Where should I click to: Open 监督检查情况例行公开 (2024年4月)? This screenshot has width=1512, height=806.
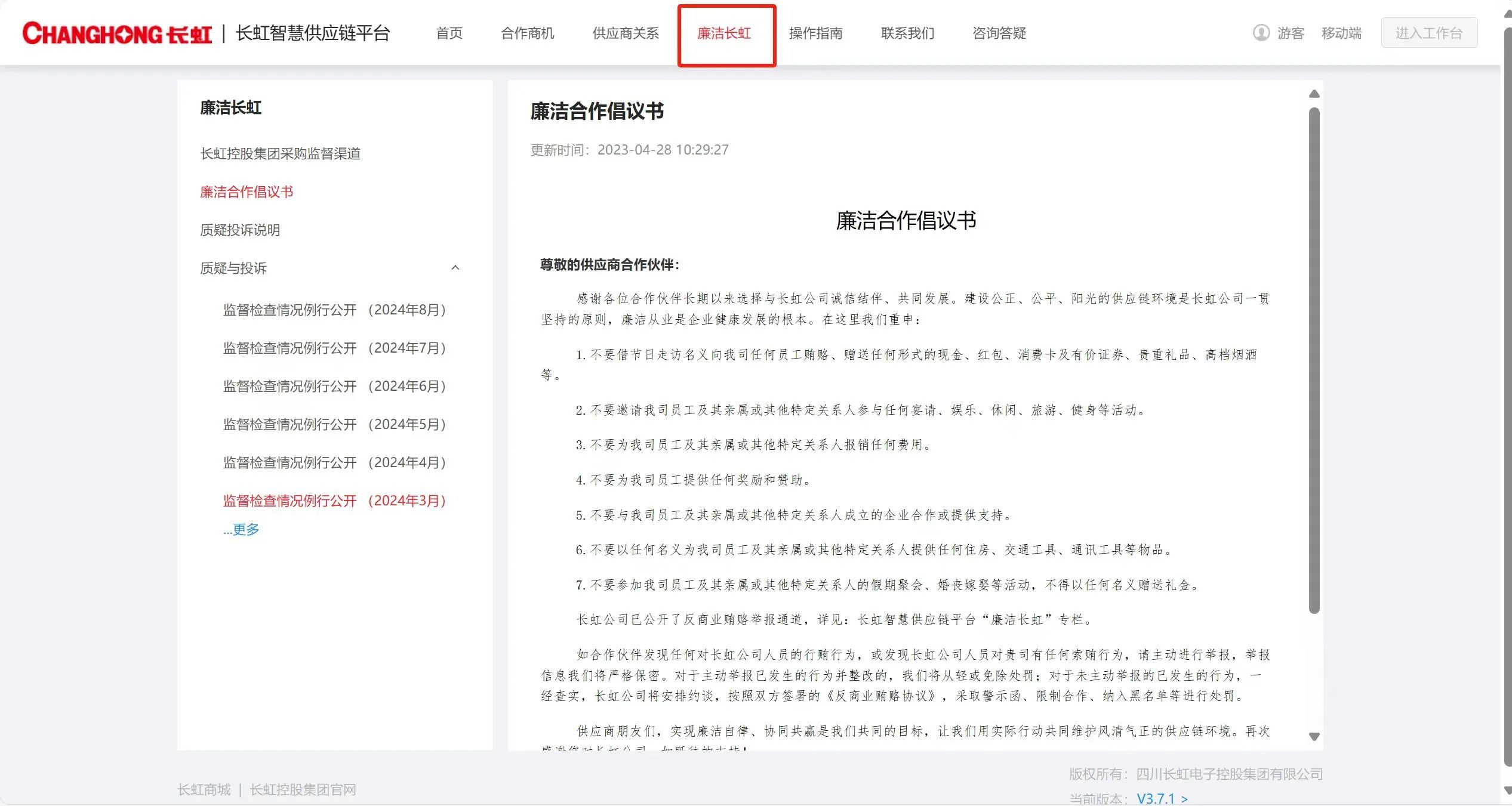pos(334,463)
